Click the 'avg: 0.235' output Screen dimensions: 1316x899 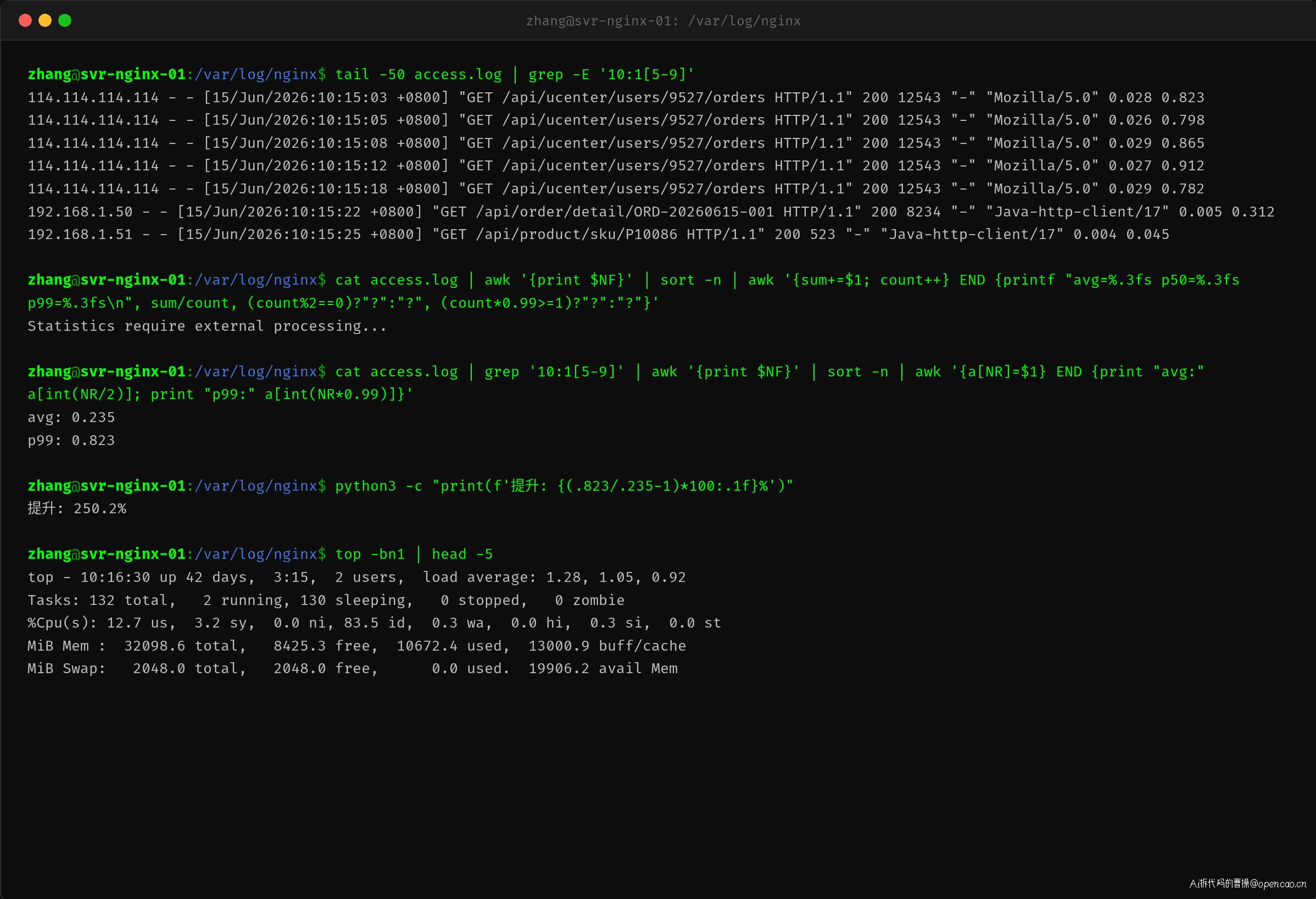[x=71, y=418]
